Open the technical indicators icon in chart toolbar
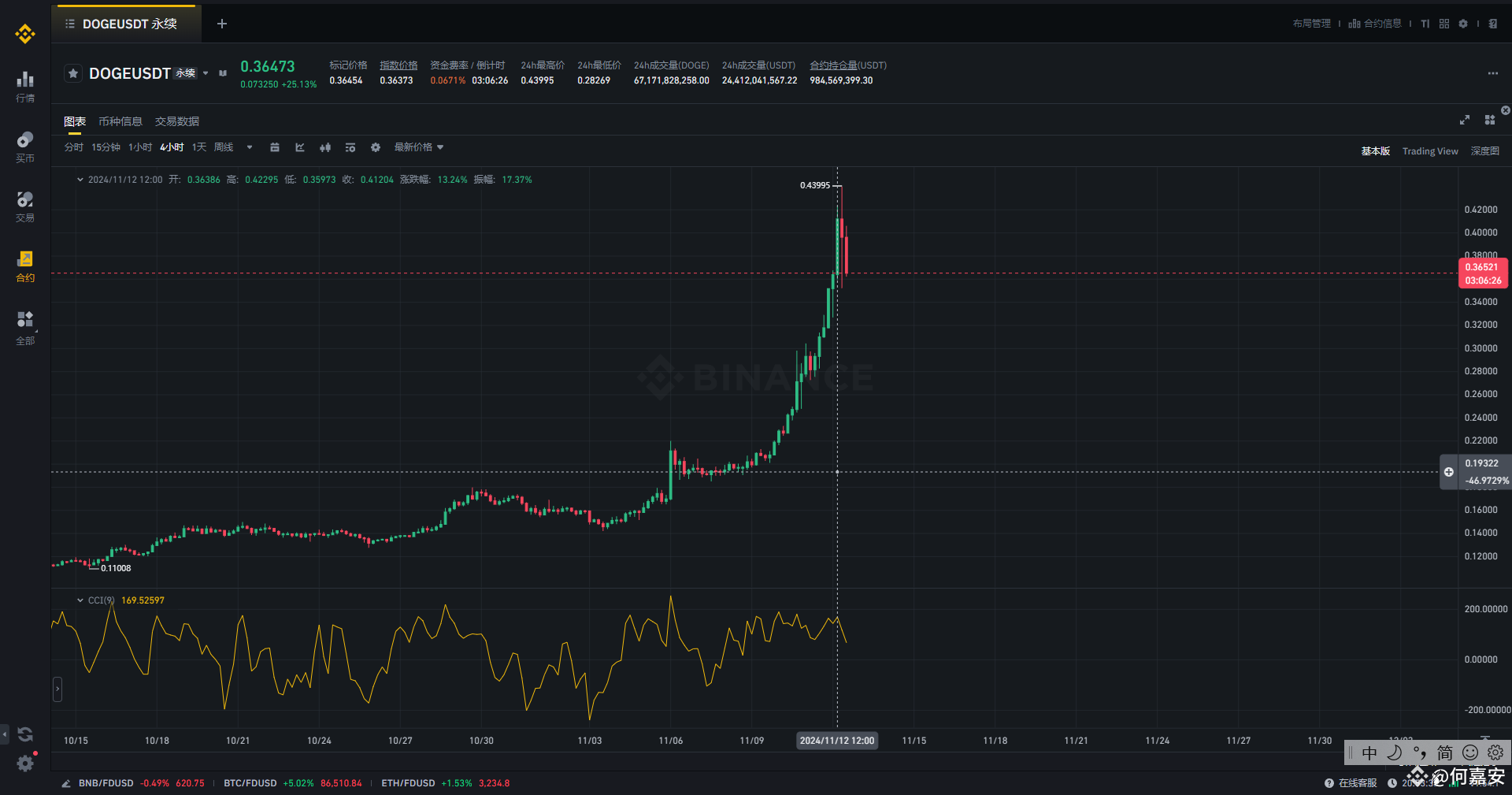This screenshot has height=795, width=1512. (300, 147)
